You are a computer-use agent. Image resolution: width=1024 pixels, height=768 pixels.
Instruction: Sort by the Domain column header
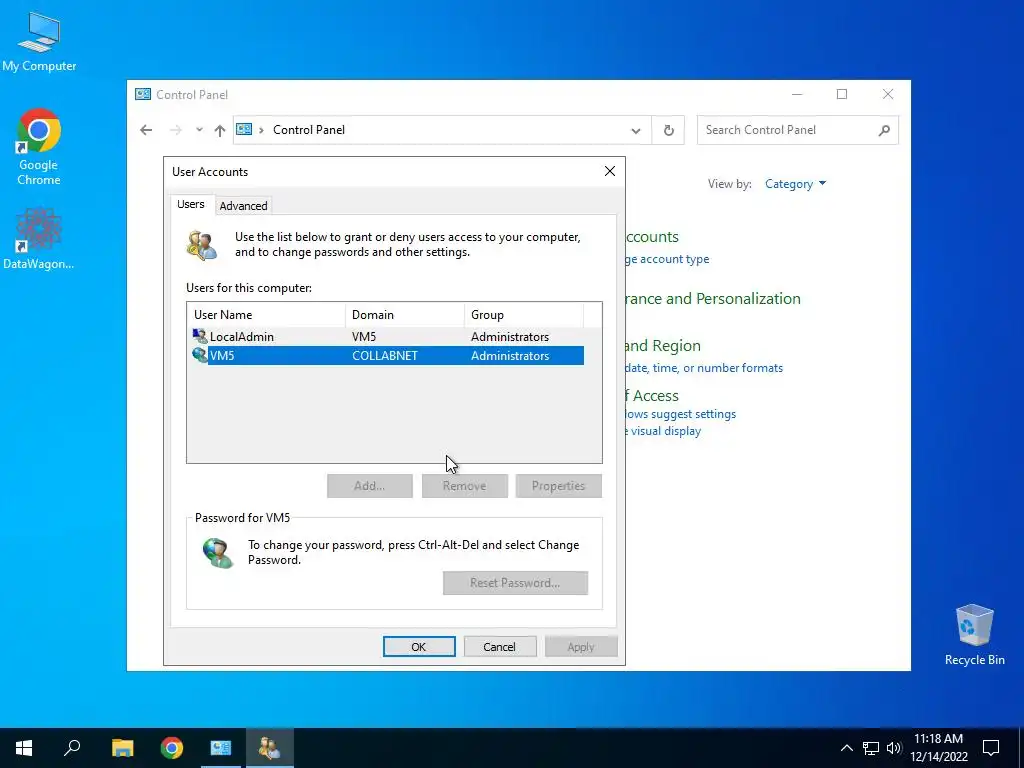click(x=404, y=315)
